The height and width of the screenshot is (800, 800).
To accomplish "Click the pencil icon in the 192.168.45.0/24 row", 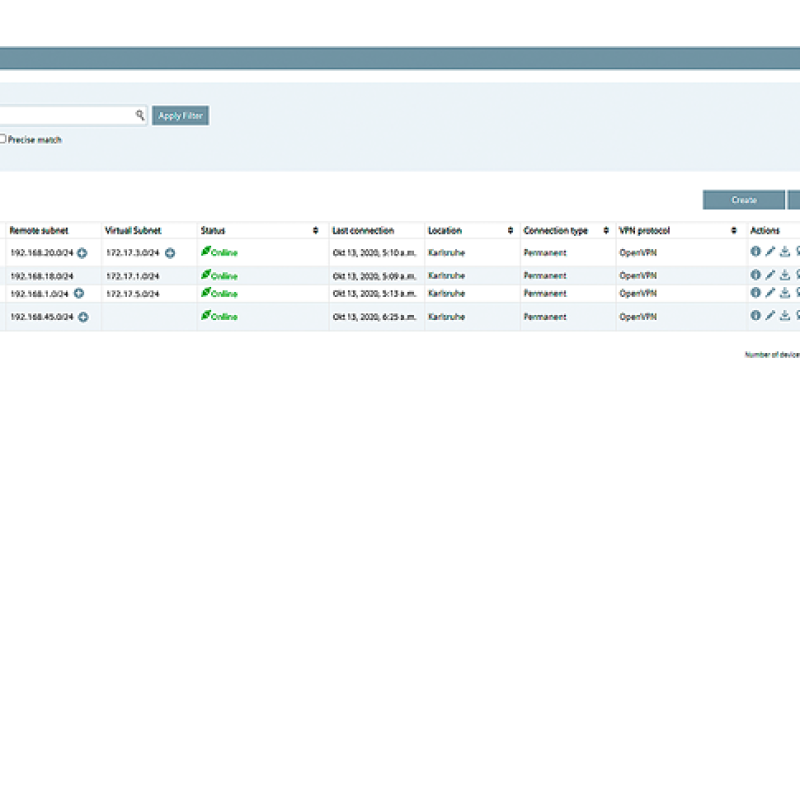I will [x=770, y=316].
